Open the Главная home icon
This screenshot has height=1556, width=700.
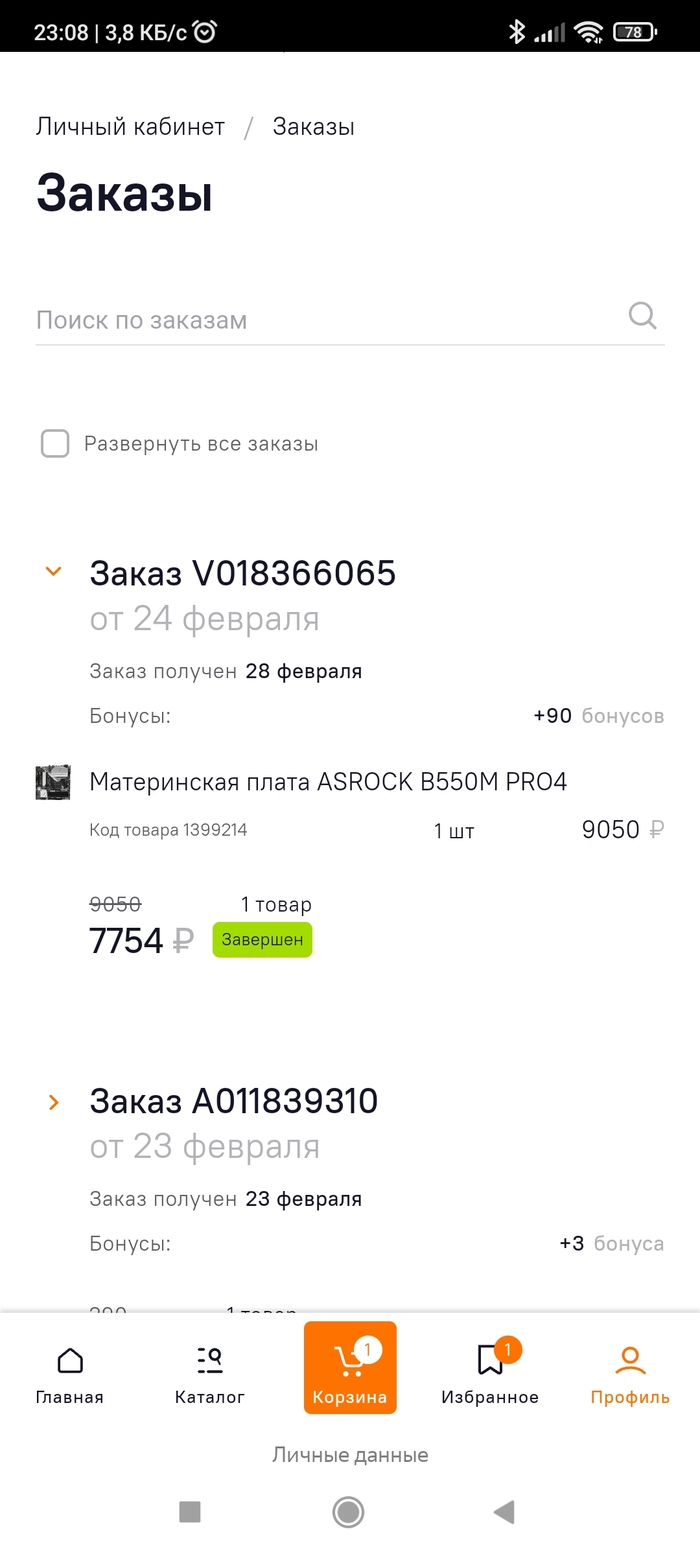[70, 1361]
